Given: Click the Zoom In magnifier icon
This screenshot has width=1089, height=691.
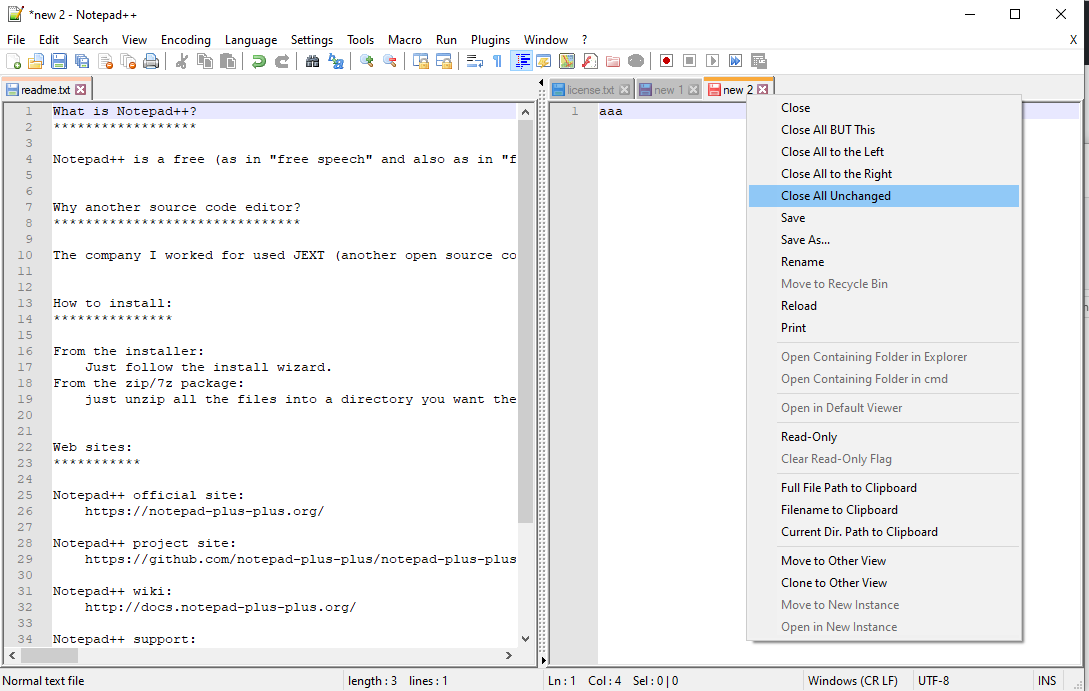Looking at the screenshot, I should tap(367, 61).
